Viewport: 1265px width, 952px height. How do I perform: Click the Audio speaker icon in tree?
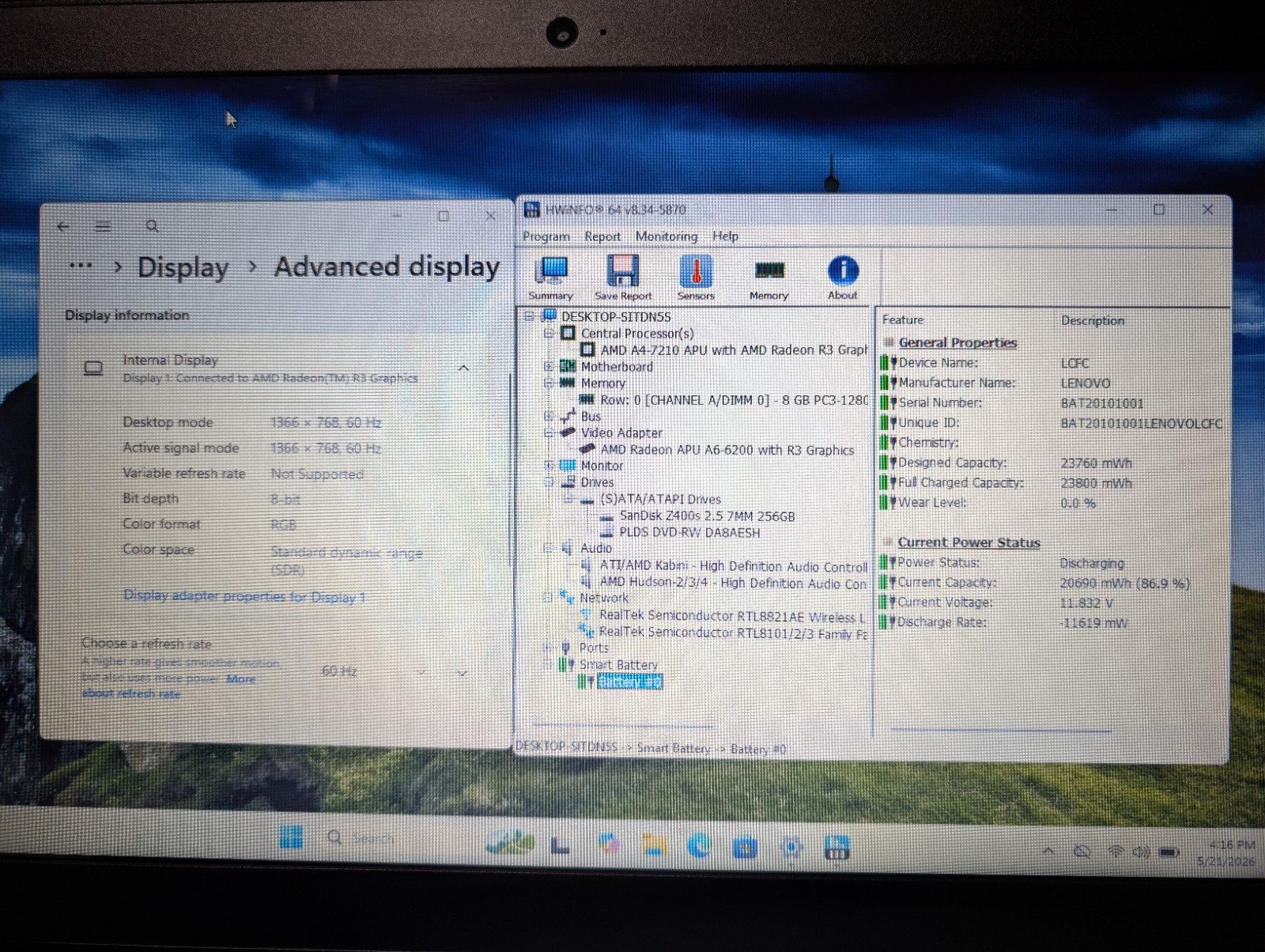click(x=567, y=548)
